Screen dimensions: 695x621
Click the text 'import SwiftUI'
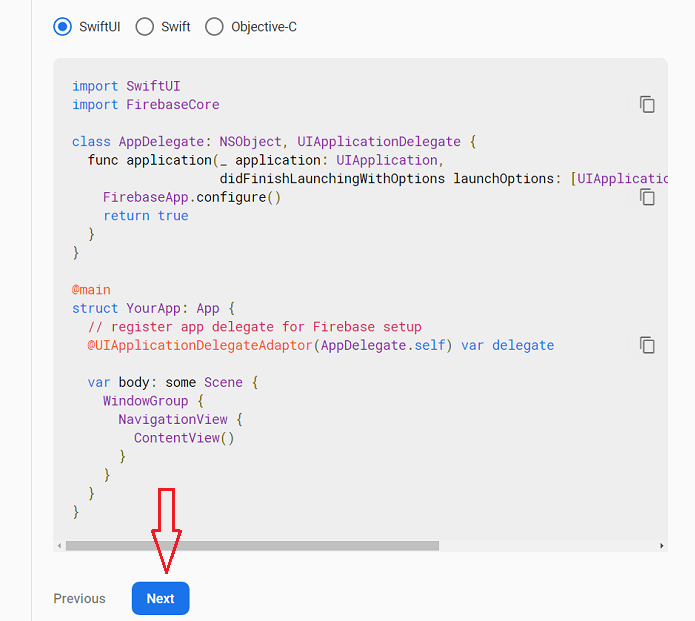(x=126, y=86)
